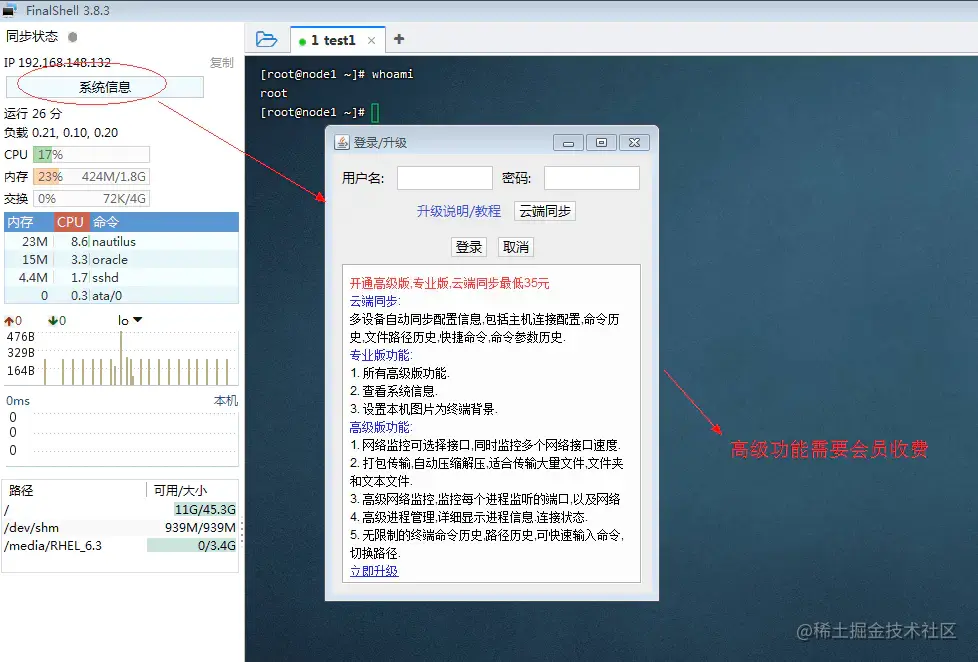Viewport: 978px width, 662px height.
Task: Minimize the 登录/升级 dialog
Action: (x=567, y=142)
